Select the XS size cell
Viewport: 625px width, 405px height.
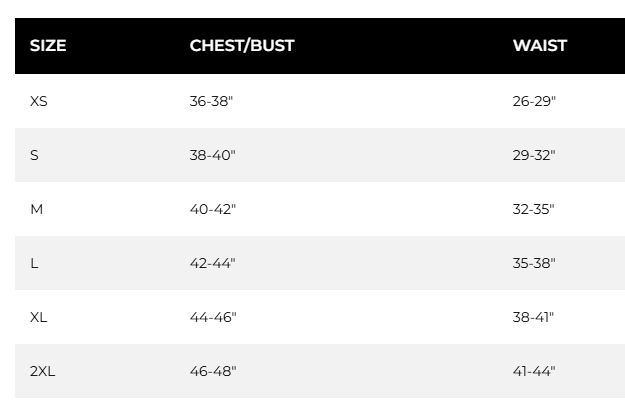pyautogui.click(x=39, y=101)
